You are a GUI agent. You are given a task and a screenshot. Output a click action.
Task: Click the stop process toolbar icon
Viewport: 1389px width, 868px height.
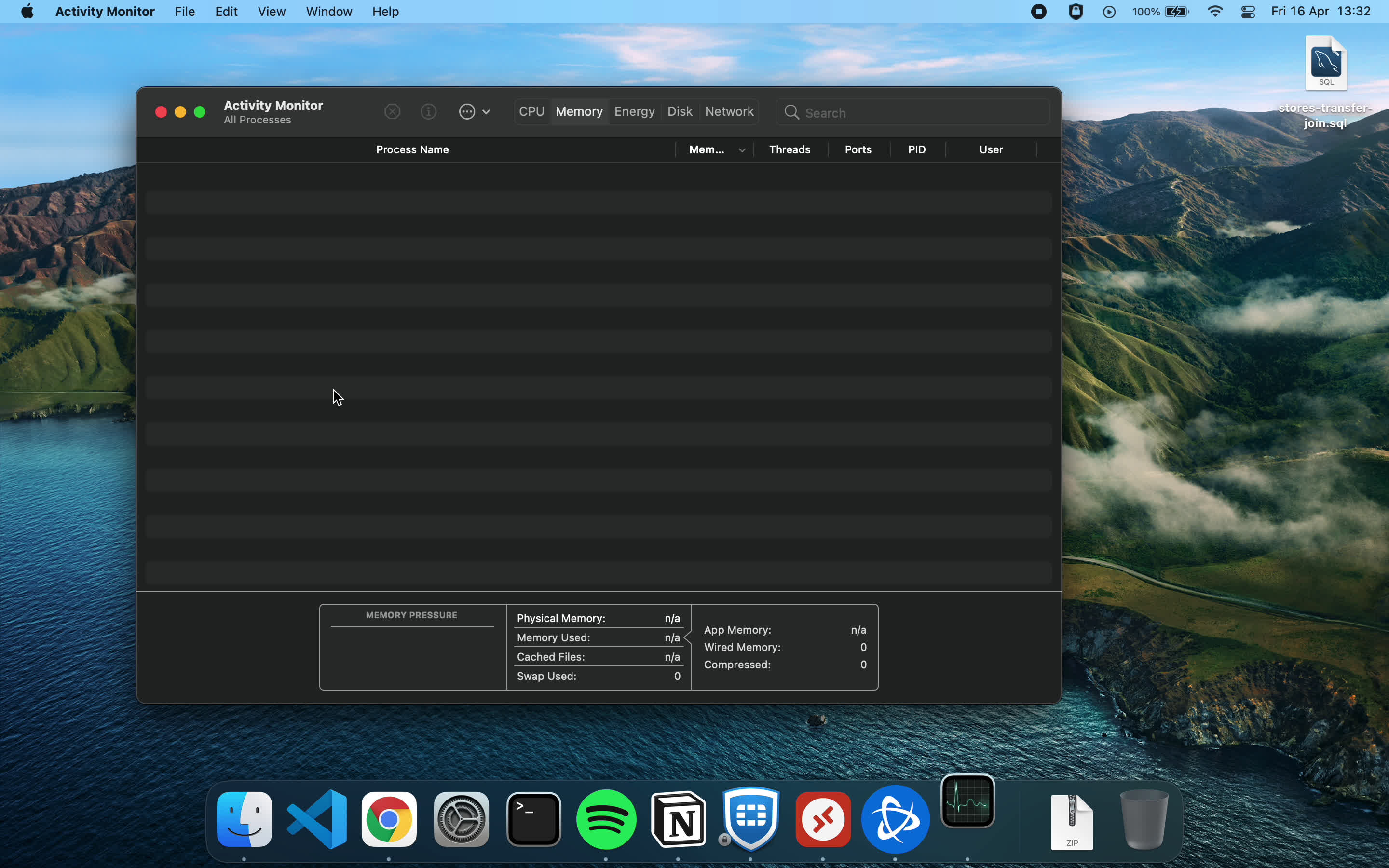coord(392,111)
